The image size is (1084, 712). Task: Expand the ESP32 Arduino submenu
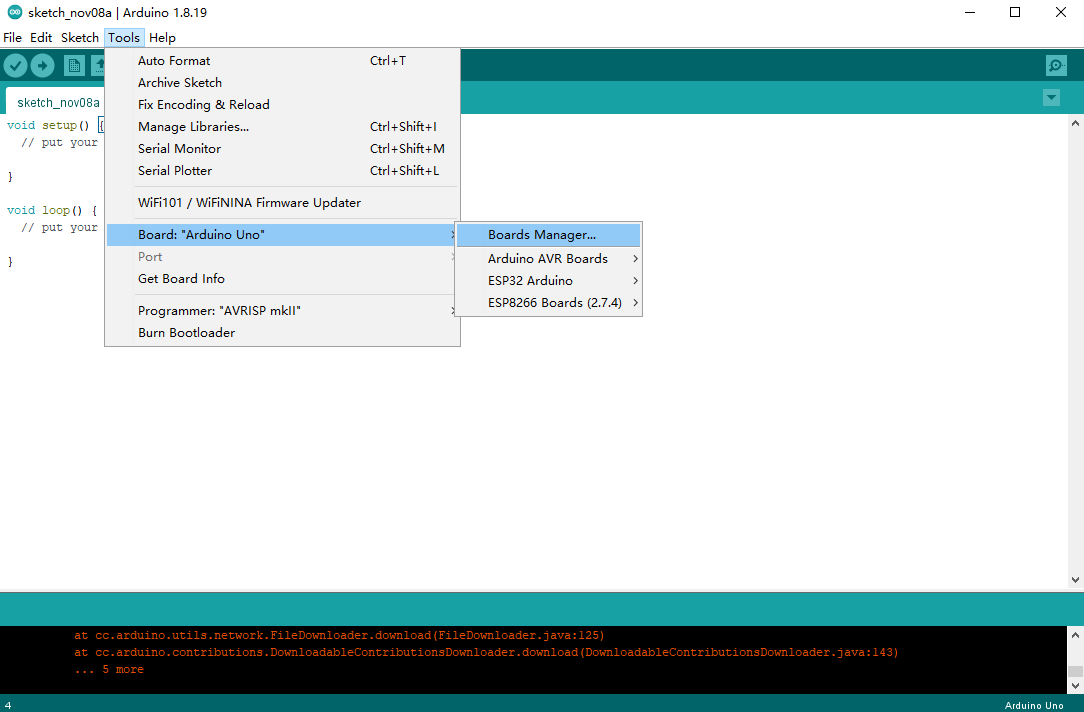pyautogui.click(x=548, y=280)
